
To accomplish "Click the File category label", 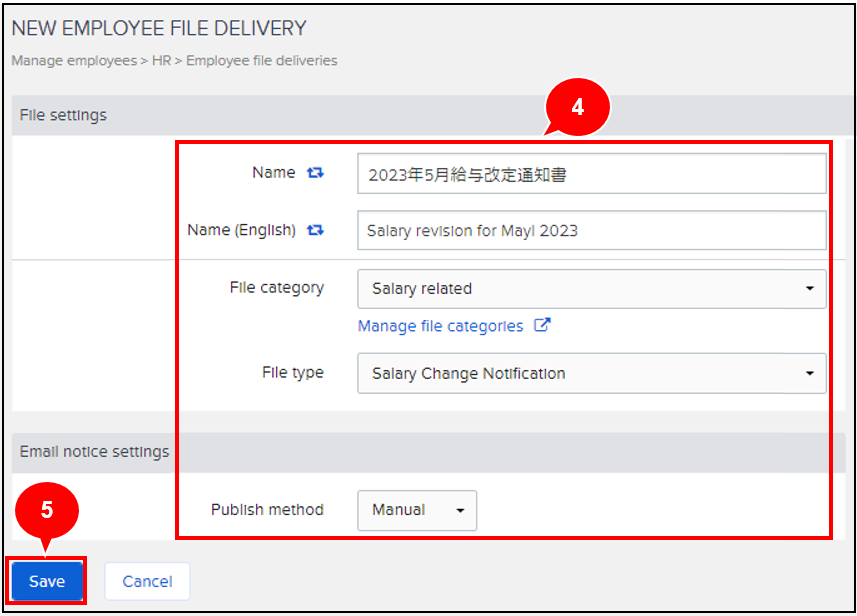I will (277, 288).
